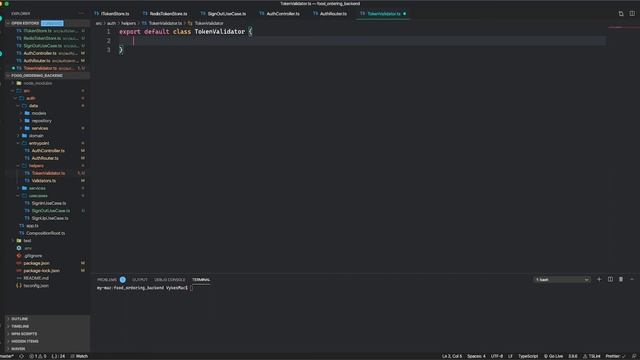640x360 pixels.
Task: Open SignOutUseCase.ts in the usecases folder
Action: click(x=51, y=211)
